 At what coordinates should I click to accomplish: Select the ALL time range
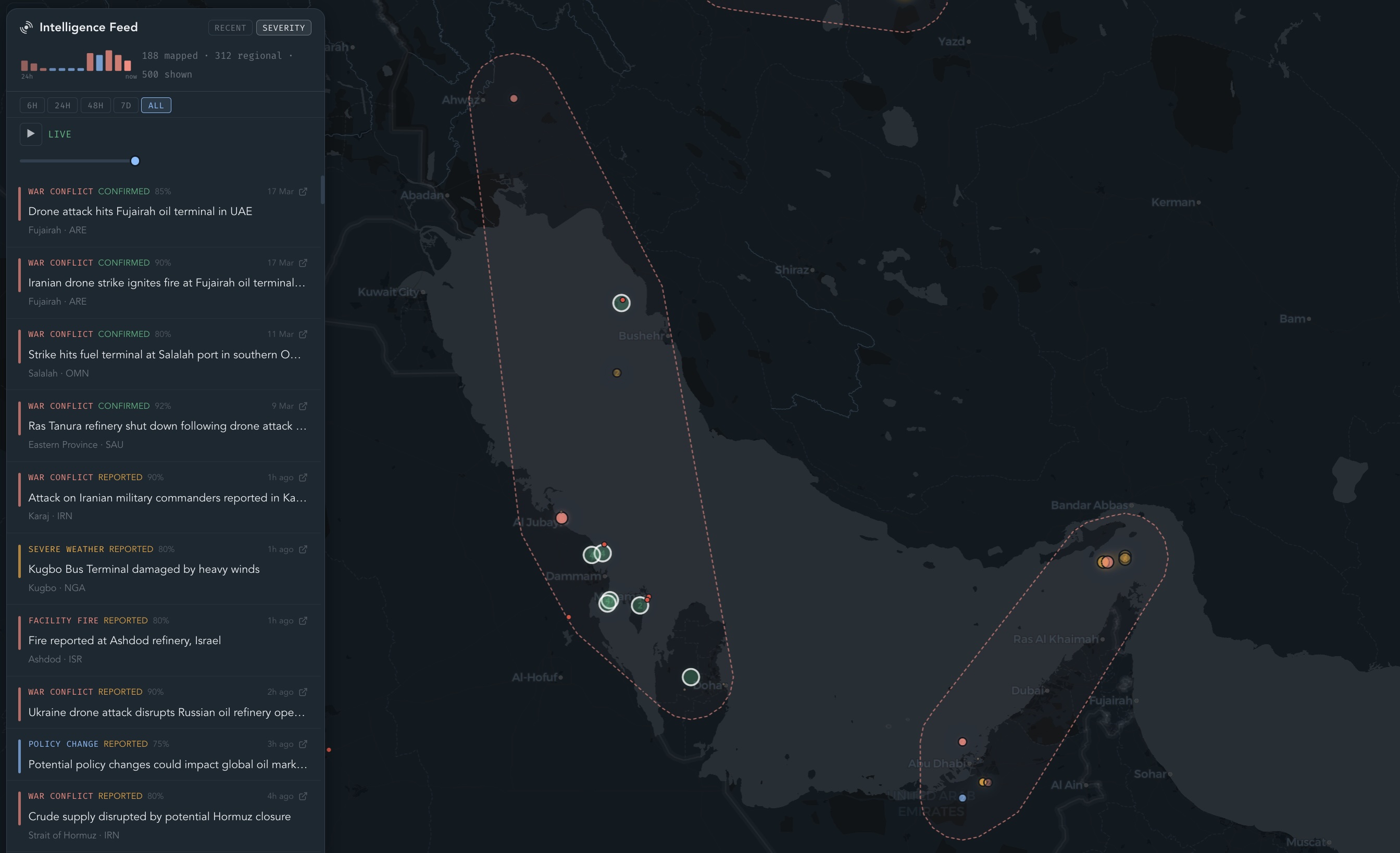tap(156, 106)
